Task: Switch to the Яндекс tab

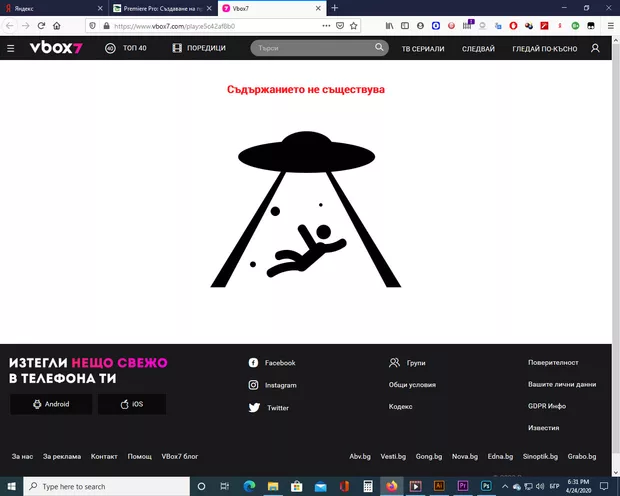Action: point(53,8)
